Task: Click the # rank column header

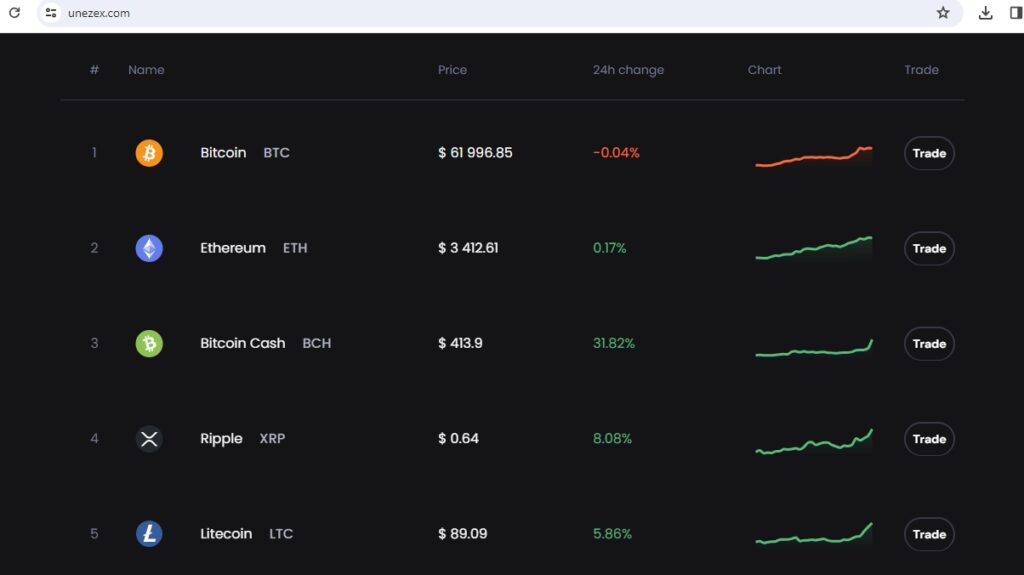Action: (94, 70)
